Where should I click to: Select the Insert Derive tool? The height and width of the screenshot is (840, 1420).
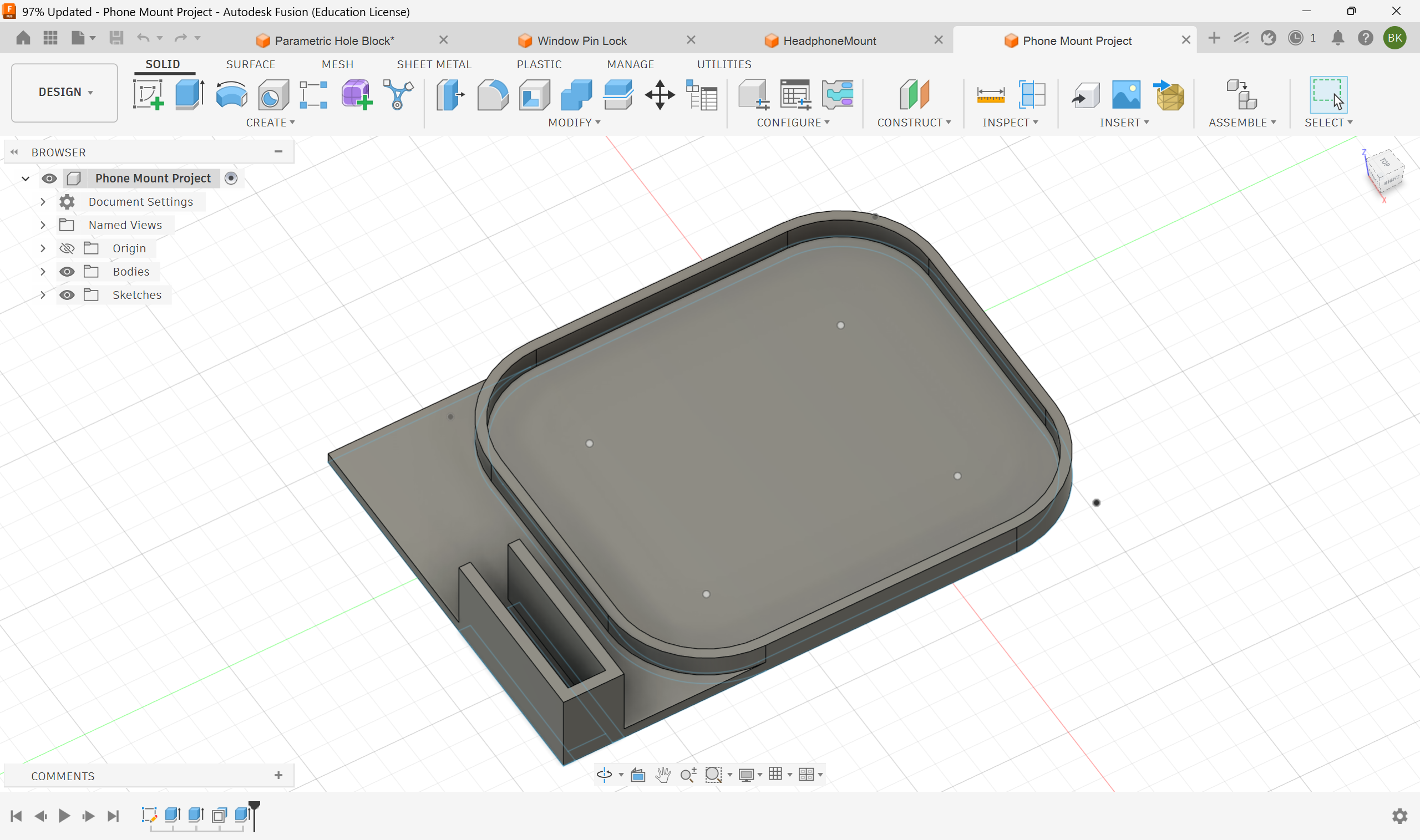pyautogui.click(x=1085, y=94)
